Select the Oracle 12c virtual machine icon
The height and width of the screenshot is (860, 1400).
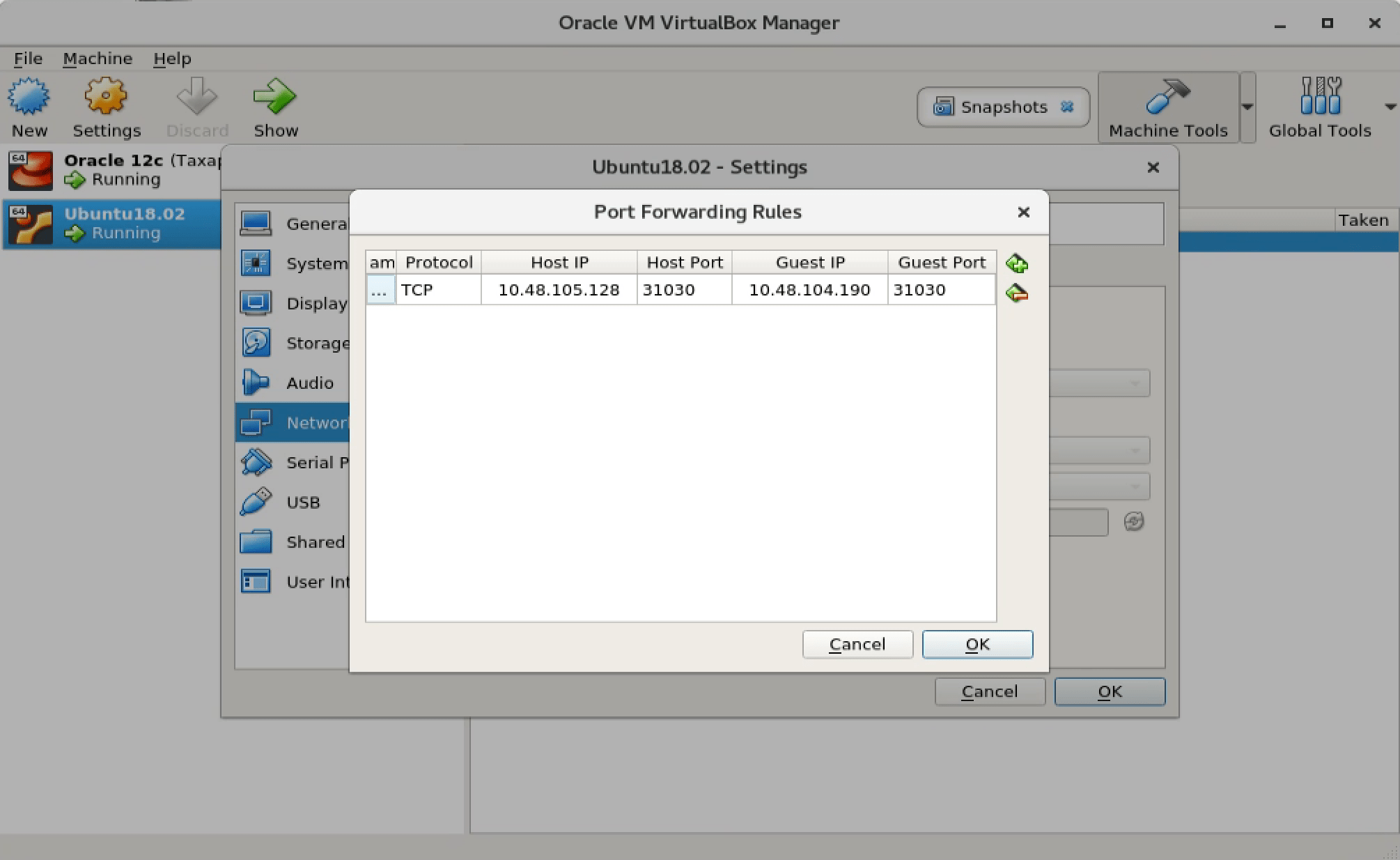click(31, 171)
